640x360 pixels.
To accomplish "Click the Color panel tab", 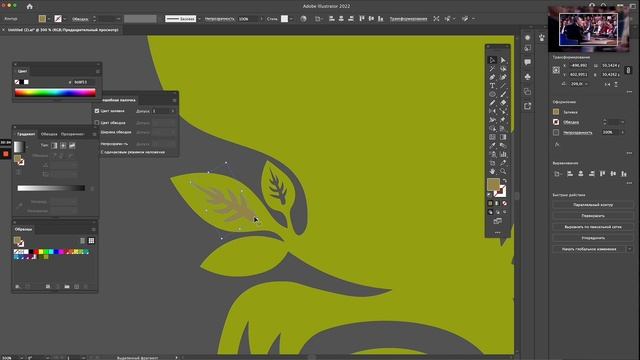I will tap(22, 71).
